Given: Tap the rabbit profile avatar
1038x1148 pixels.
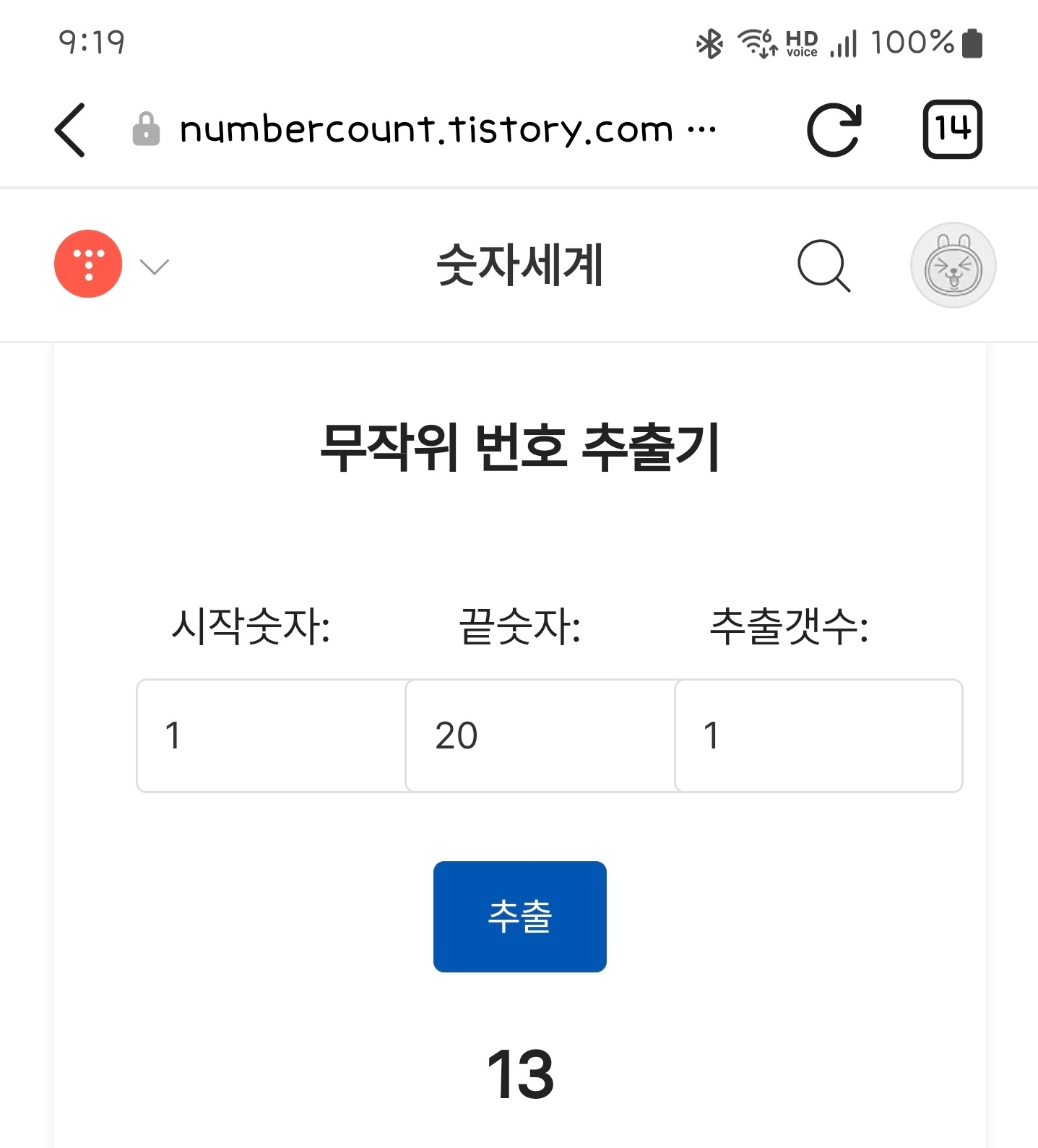Looking at the screenshot, I should click(x=953, y=266).
